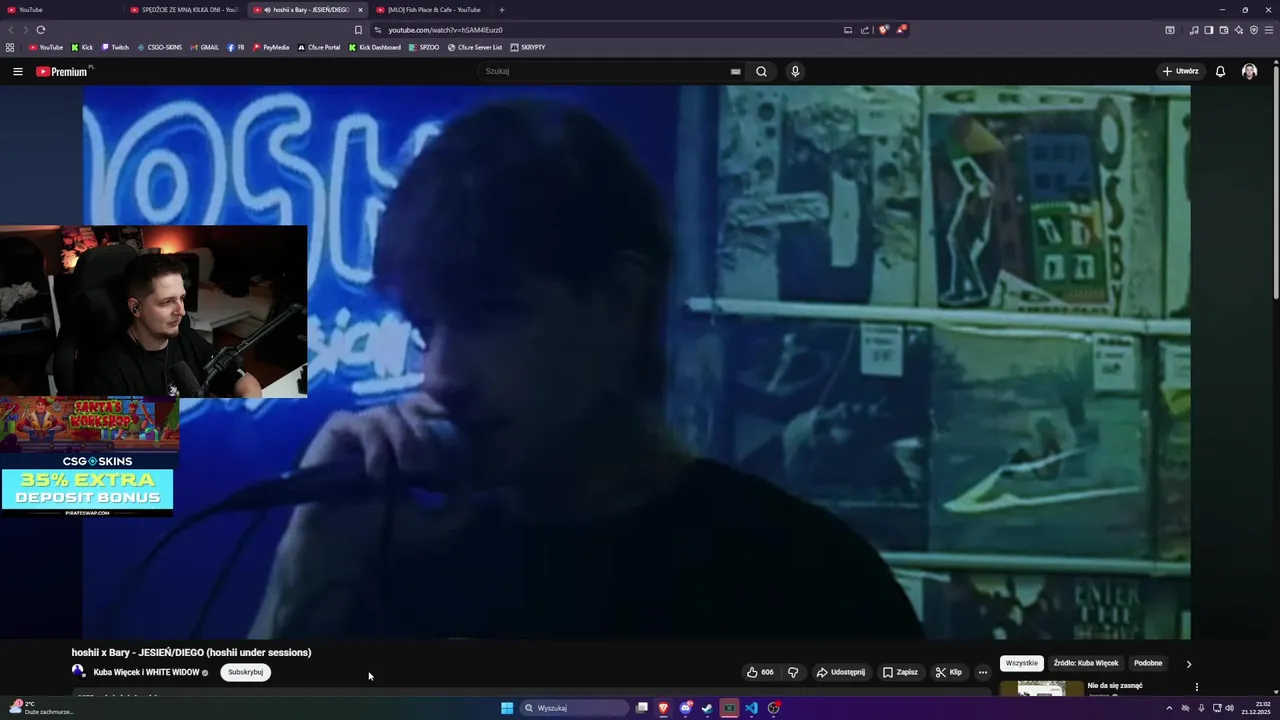Open the on-screen keyboard in the search box
The width and height of the screenshot is (1280, 720).
pyautogui.click(x=735, y=71)
